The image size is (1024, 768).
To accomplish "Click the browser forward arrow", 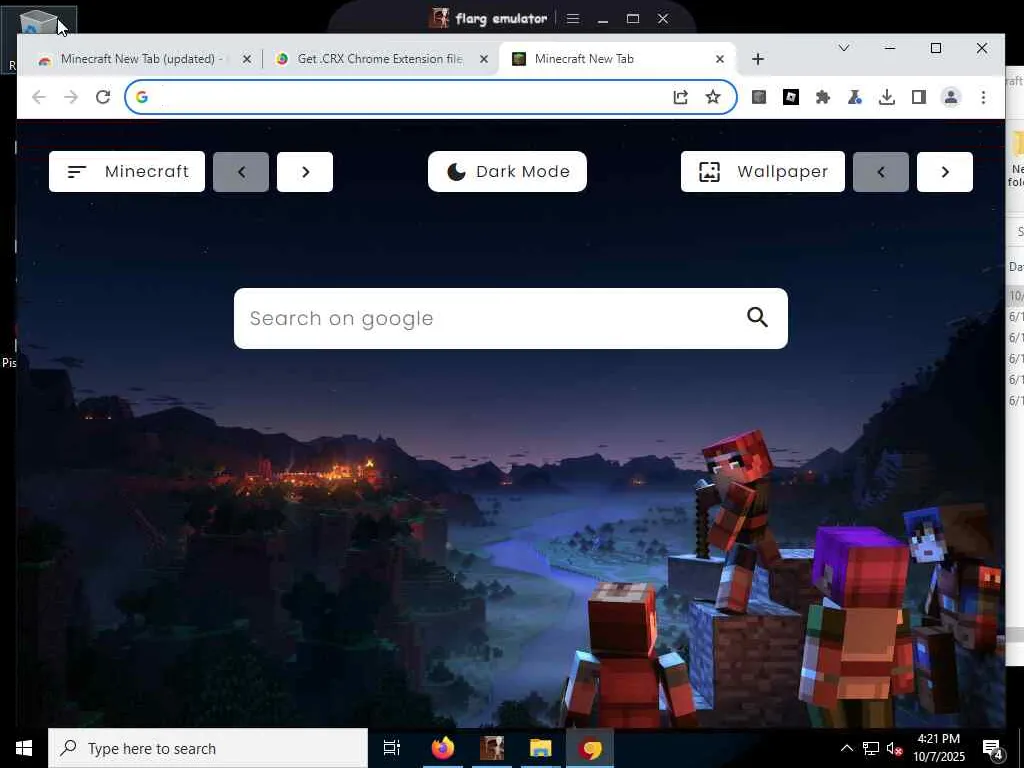I will click(x=71, y=97).
